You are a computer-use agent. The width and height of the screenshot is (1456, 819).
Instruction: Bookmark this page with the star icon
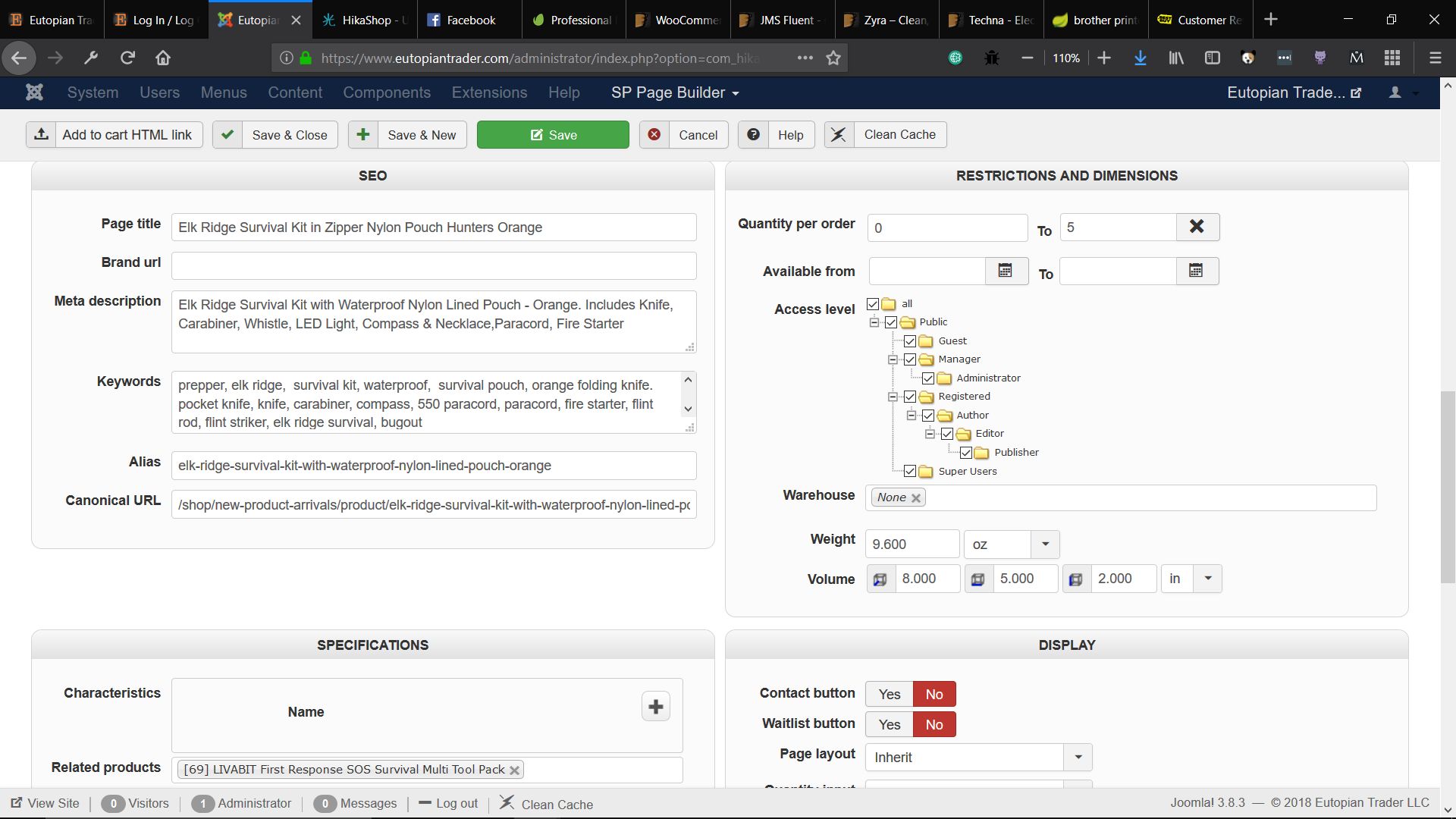click(833, 58)
